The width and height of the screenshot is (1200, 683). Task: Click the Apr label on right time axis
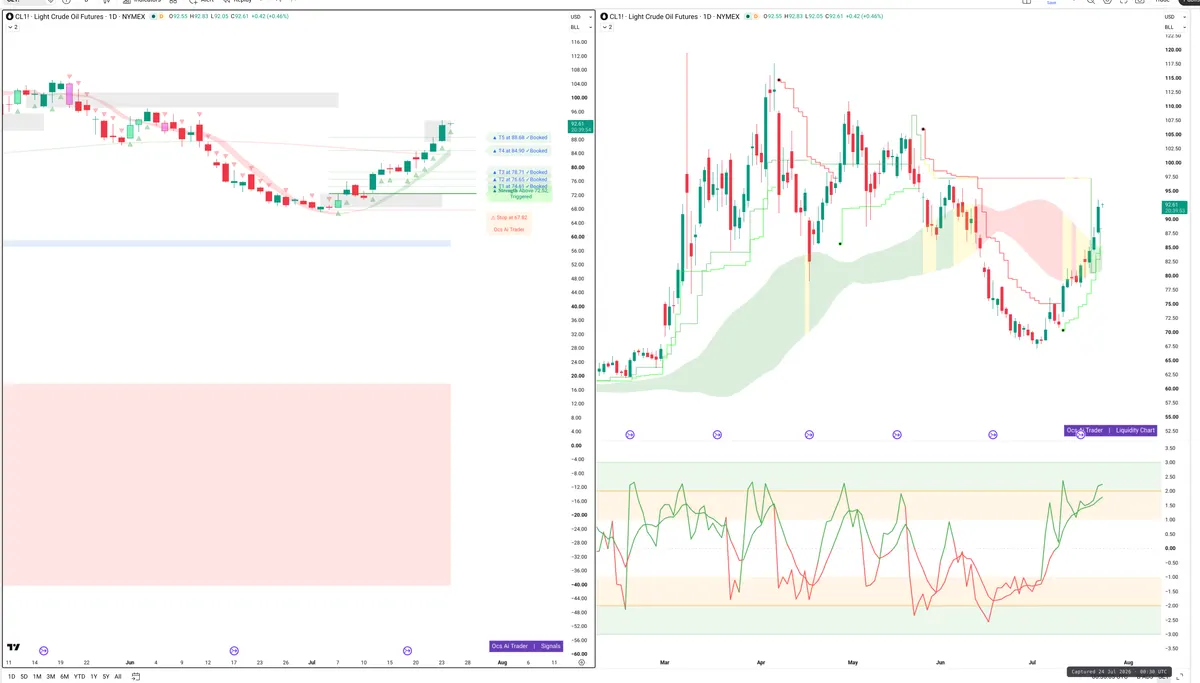click(x=760, y=663)
